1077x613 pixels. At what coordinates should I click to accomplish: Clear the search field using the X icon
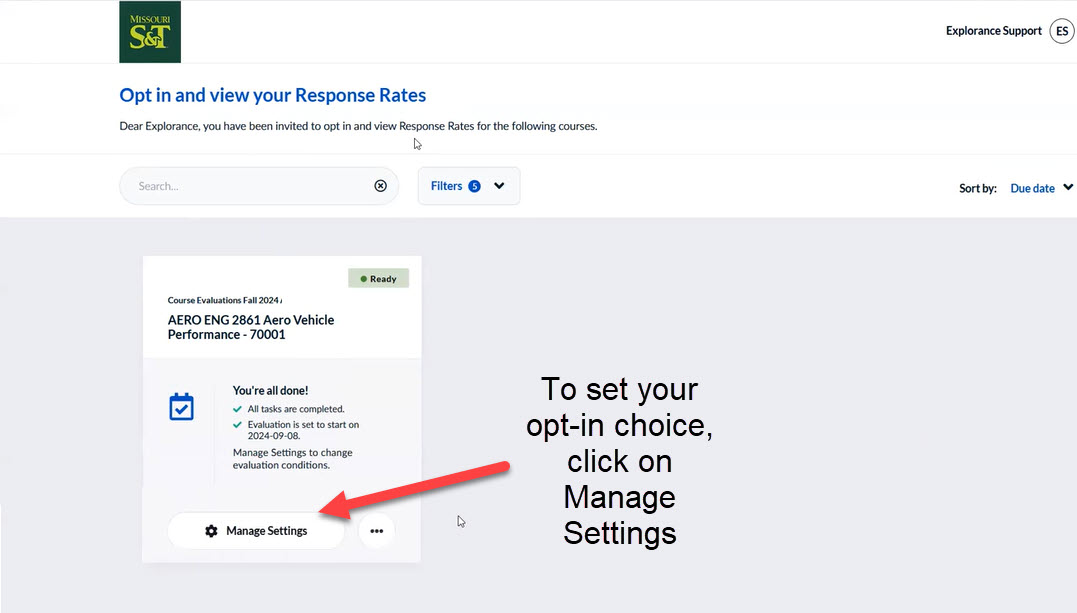(380, 185)
